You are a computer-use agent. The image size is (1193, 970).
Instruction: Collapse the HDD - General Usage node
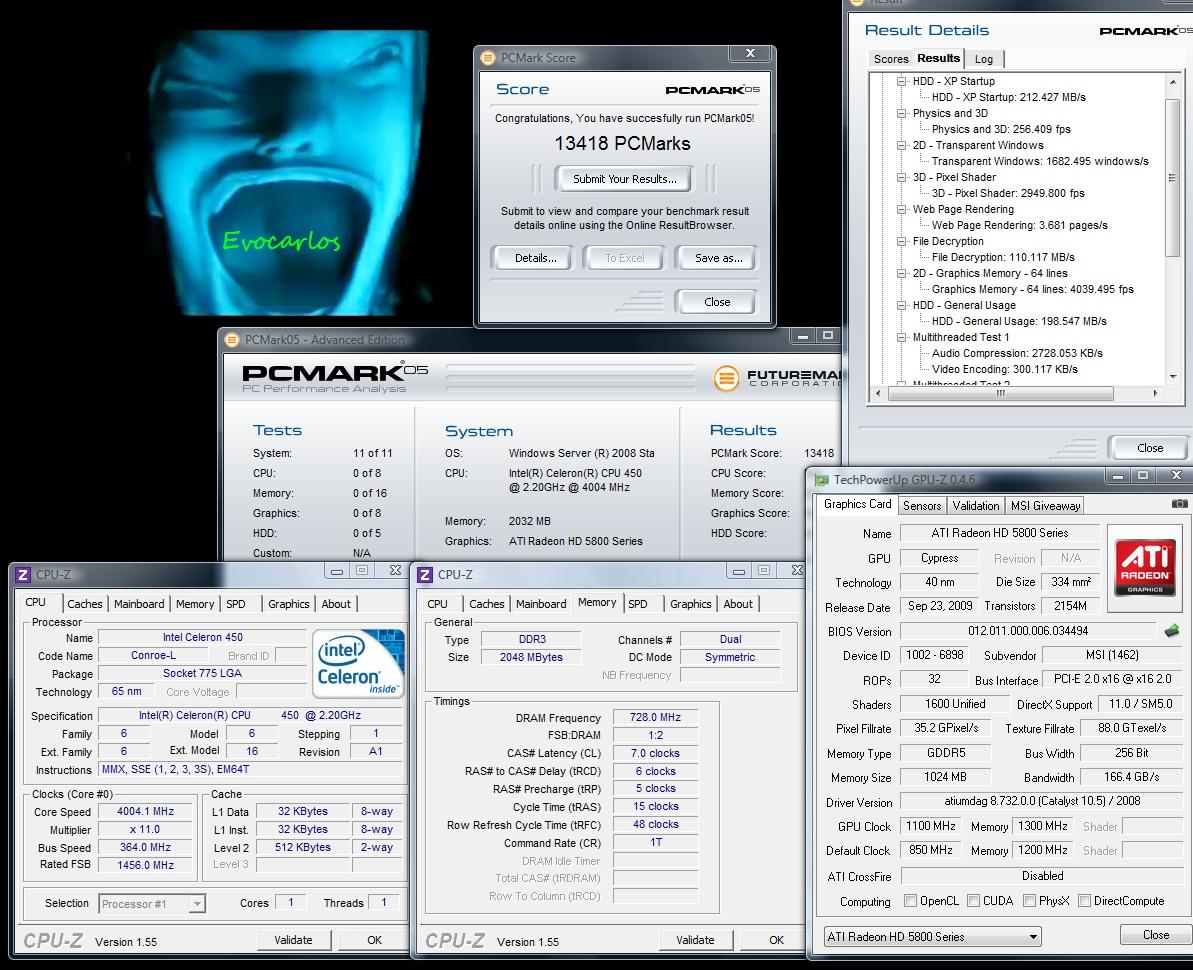(902, 304)
